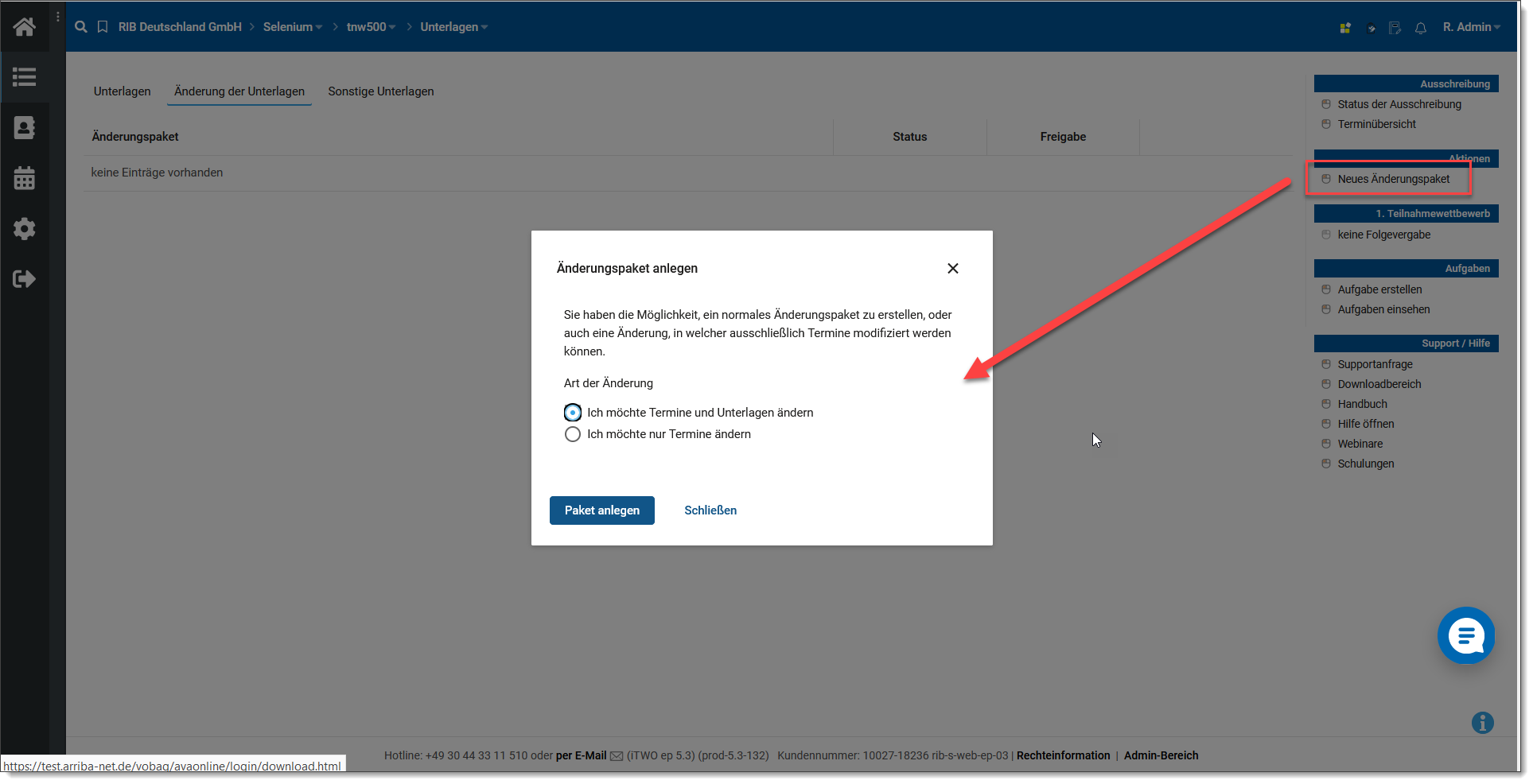Click the icon beside Handbuch
The height and width of the screenshot is (784, 1533).
(x=1326, y=404)
